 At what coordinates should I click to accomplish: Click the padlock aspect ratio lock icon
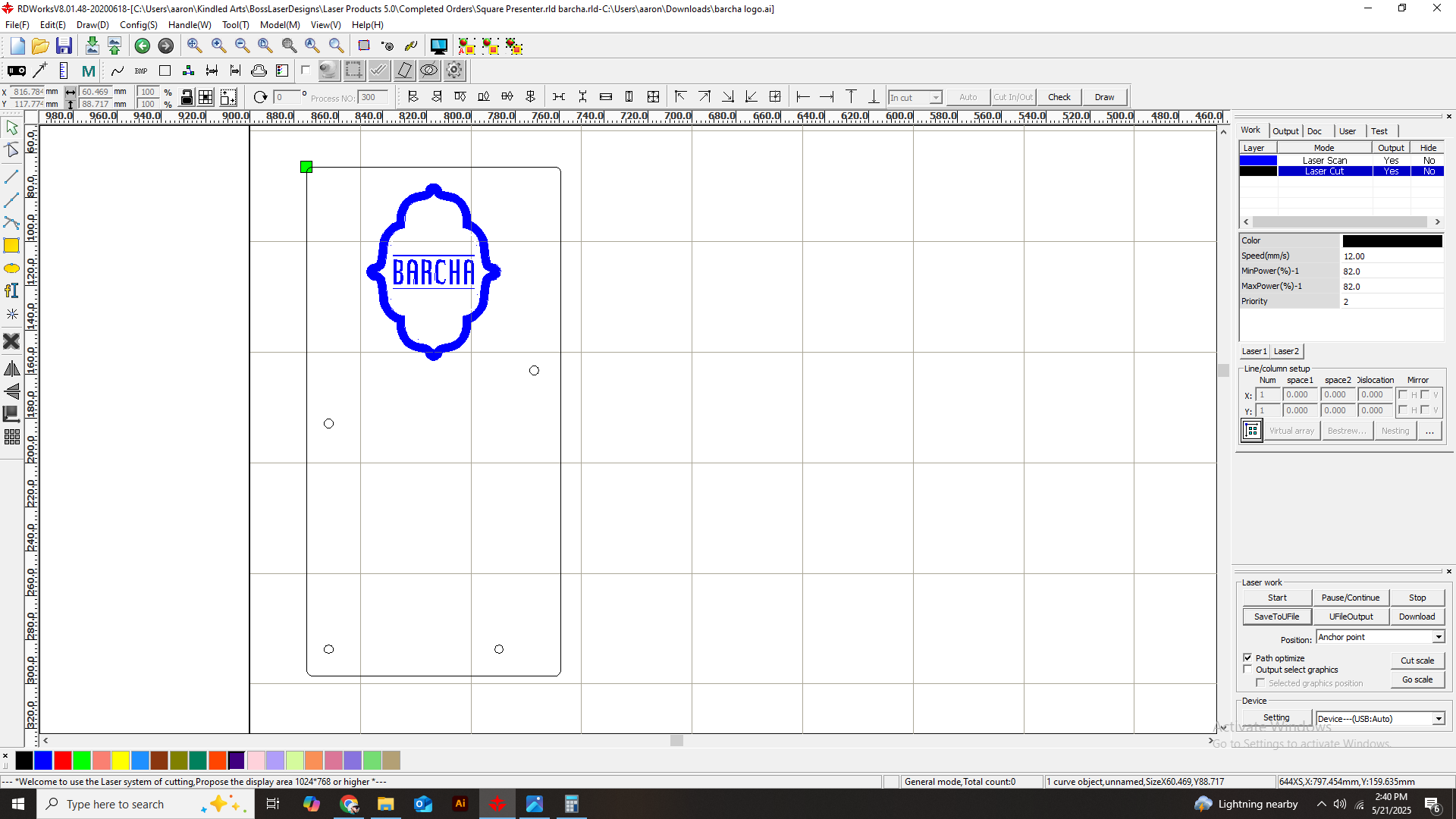(x=187, y=97)
